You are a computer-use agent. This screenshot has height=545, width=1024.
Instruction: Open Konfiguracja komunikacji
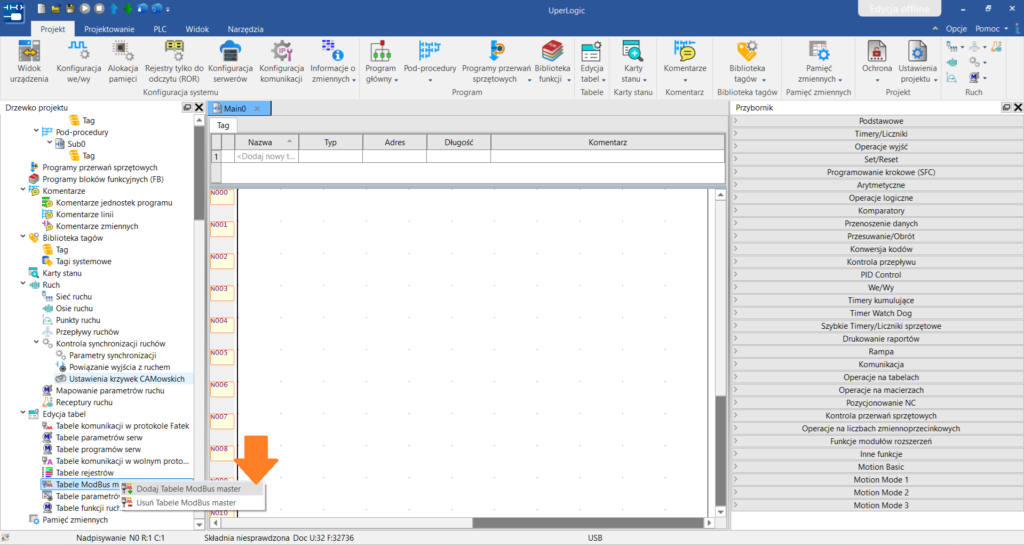coord(281,61)
